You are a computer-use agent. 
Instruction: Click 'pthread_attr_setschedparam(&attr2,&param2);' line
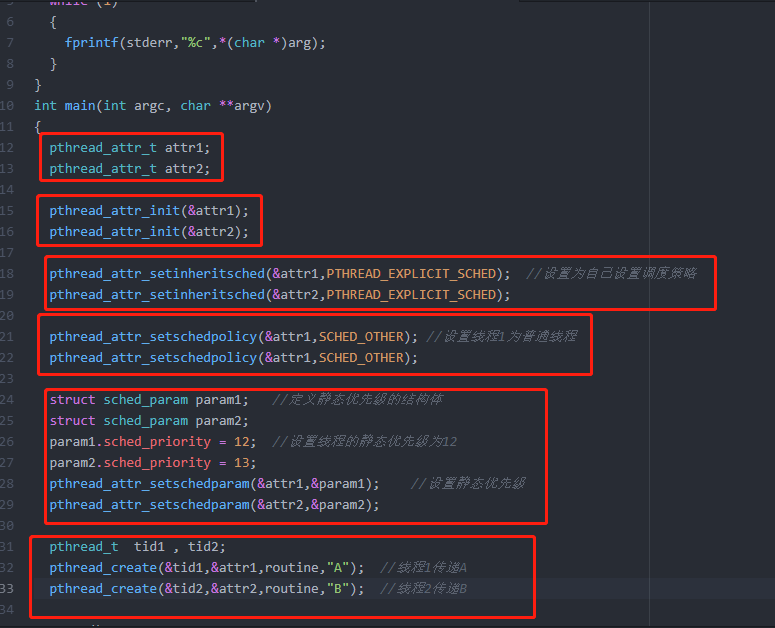tap(214, 505)
